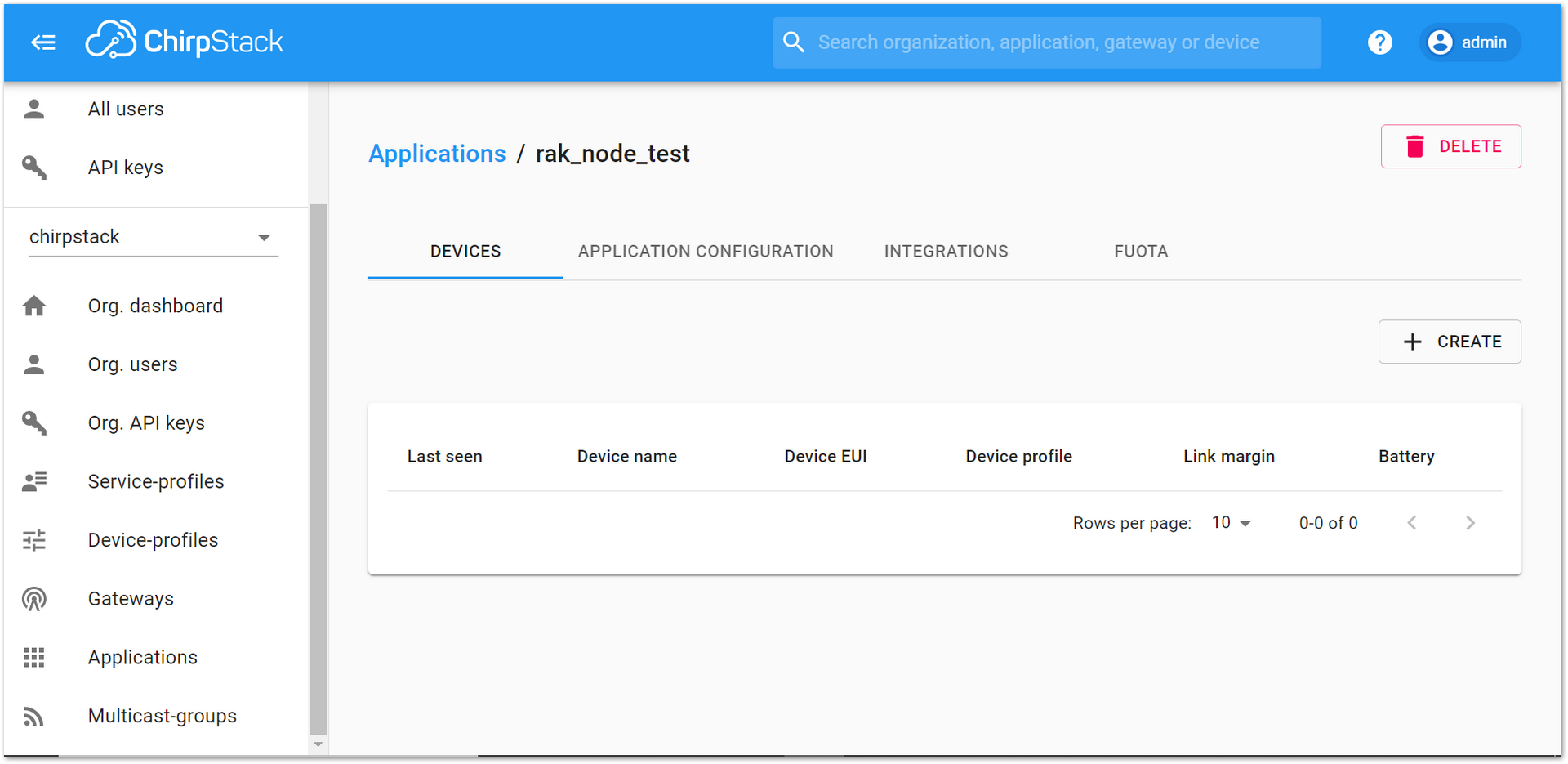
Task: Click the CREATE device button
Action: 1450,342
